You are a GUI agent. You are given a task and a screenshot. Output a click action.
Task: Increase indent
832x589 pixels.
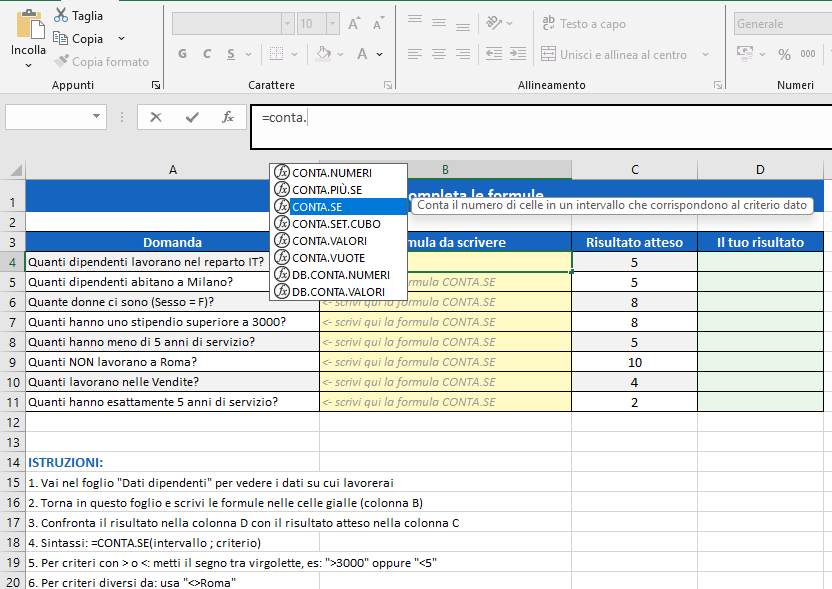tap(518, 54)
